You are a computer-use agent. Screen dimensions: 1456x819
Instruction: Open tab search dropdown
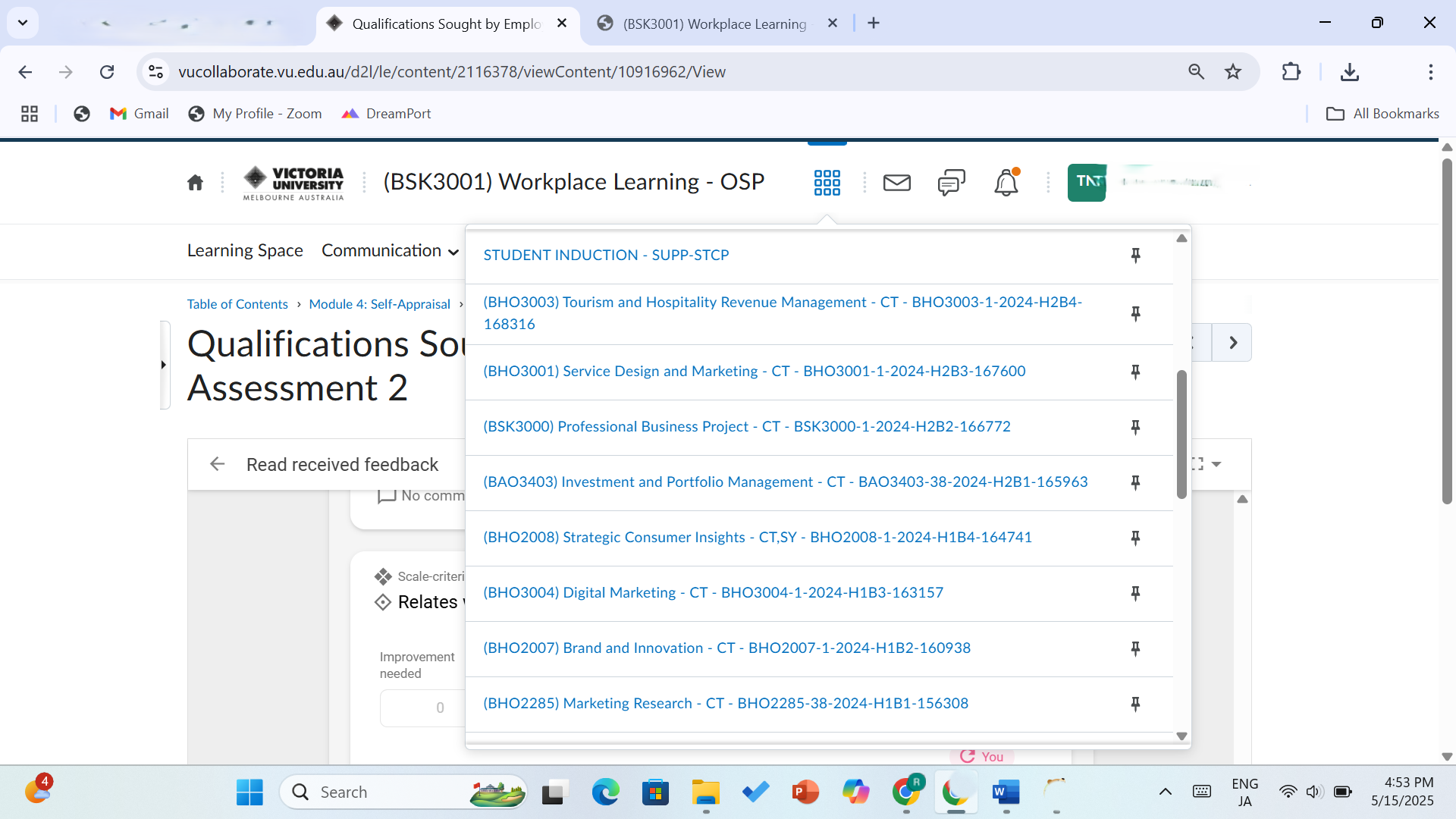tap(23, 23)
